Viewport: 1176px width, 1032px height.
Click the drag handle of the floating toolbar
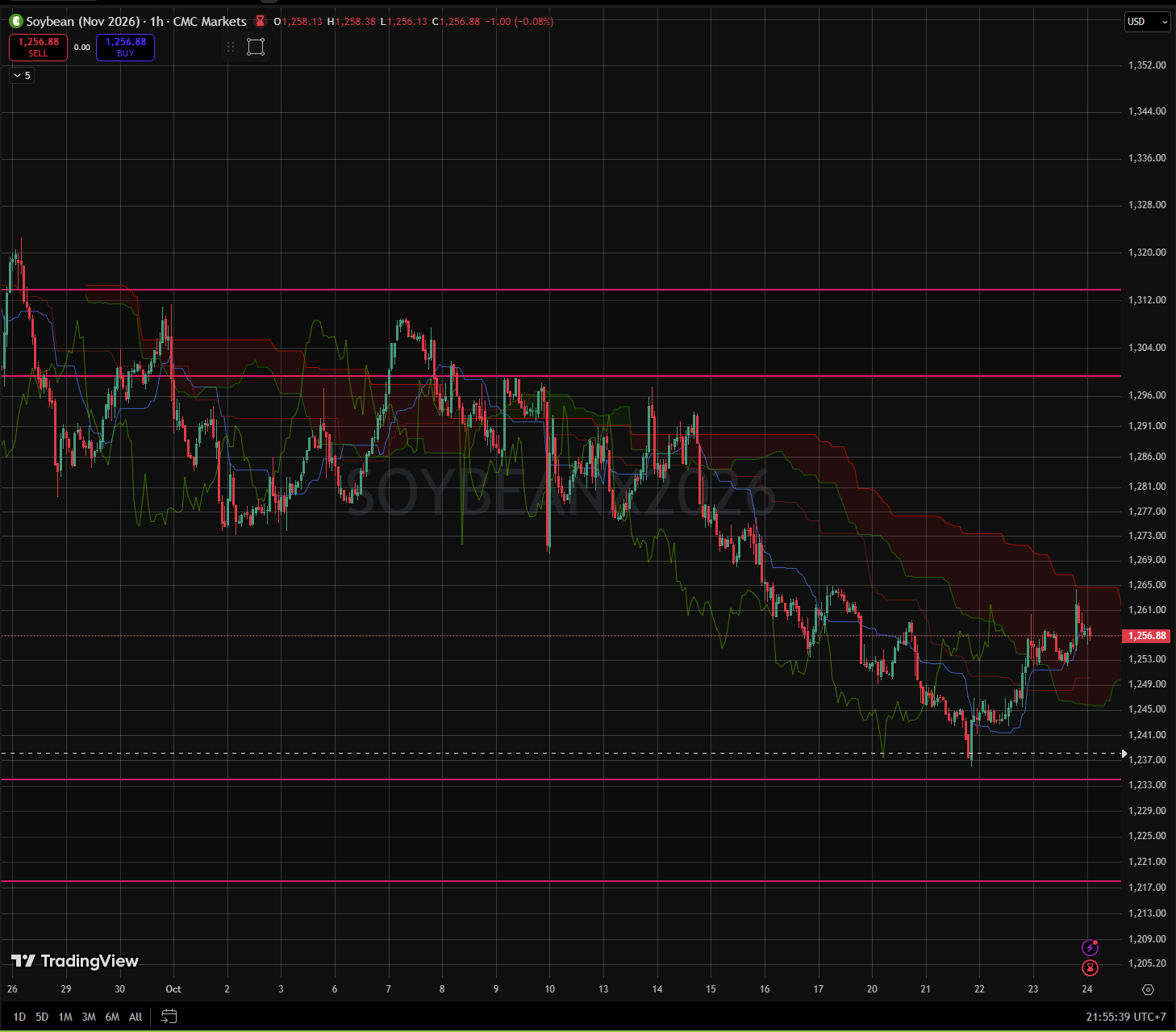click(231, 47)
